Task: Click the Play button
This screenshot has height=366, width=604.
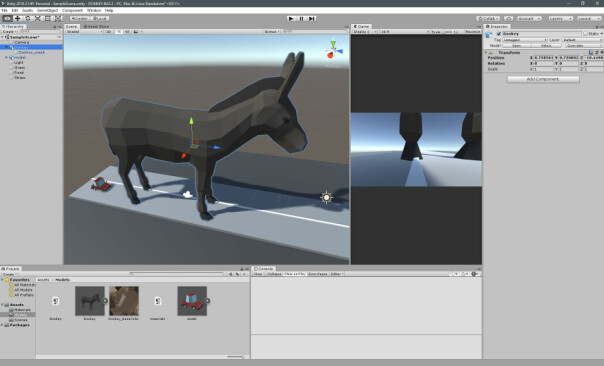Action: click(291, 18)
